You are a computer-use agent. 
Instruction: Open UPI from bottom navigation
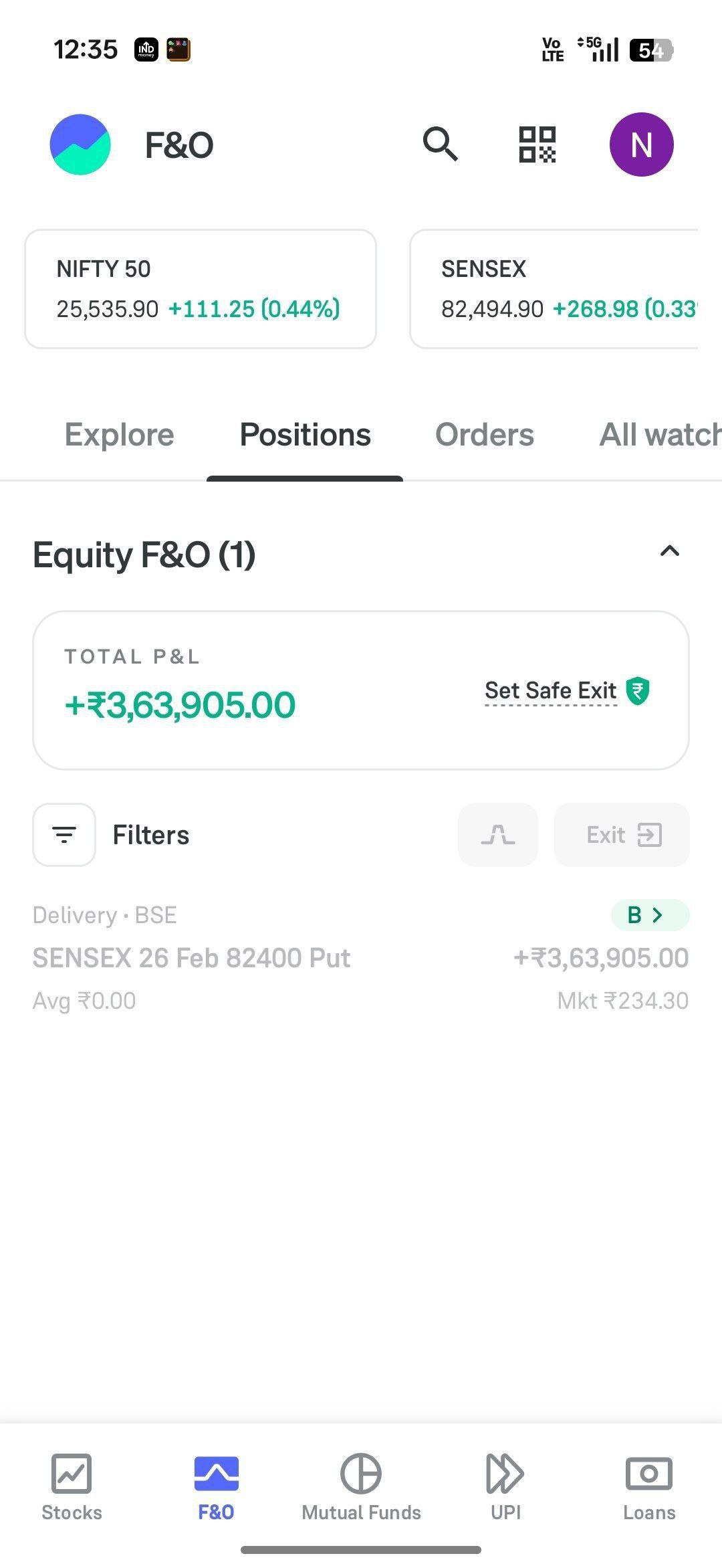[505, 1488]
